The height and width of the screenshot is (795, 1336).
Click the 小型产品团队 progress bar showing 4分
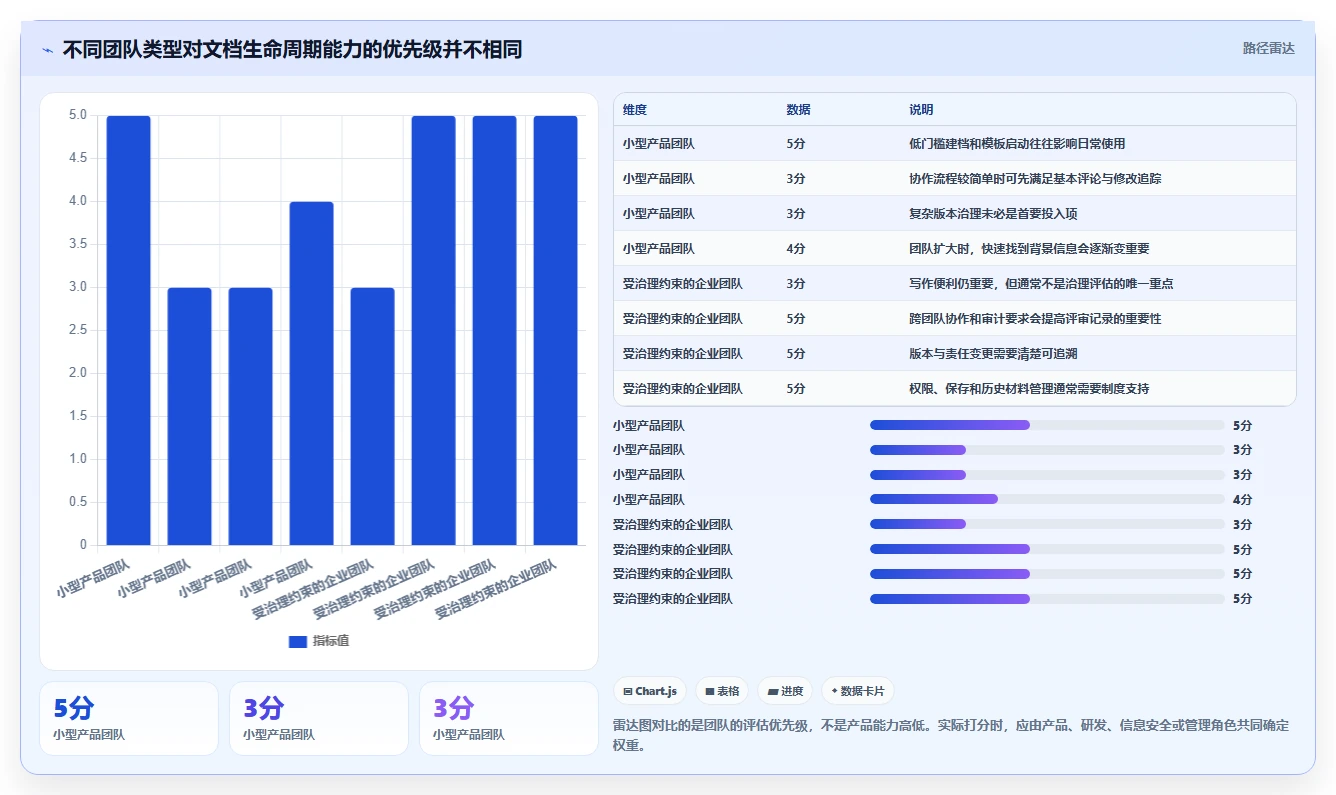pyautogui.click(x=1047, y=499)
